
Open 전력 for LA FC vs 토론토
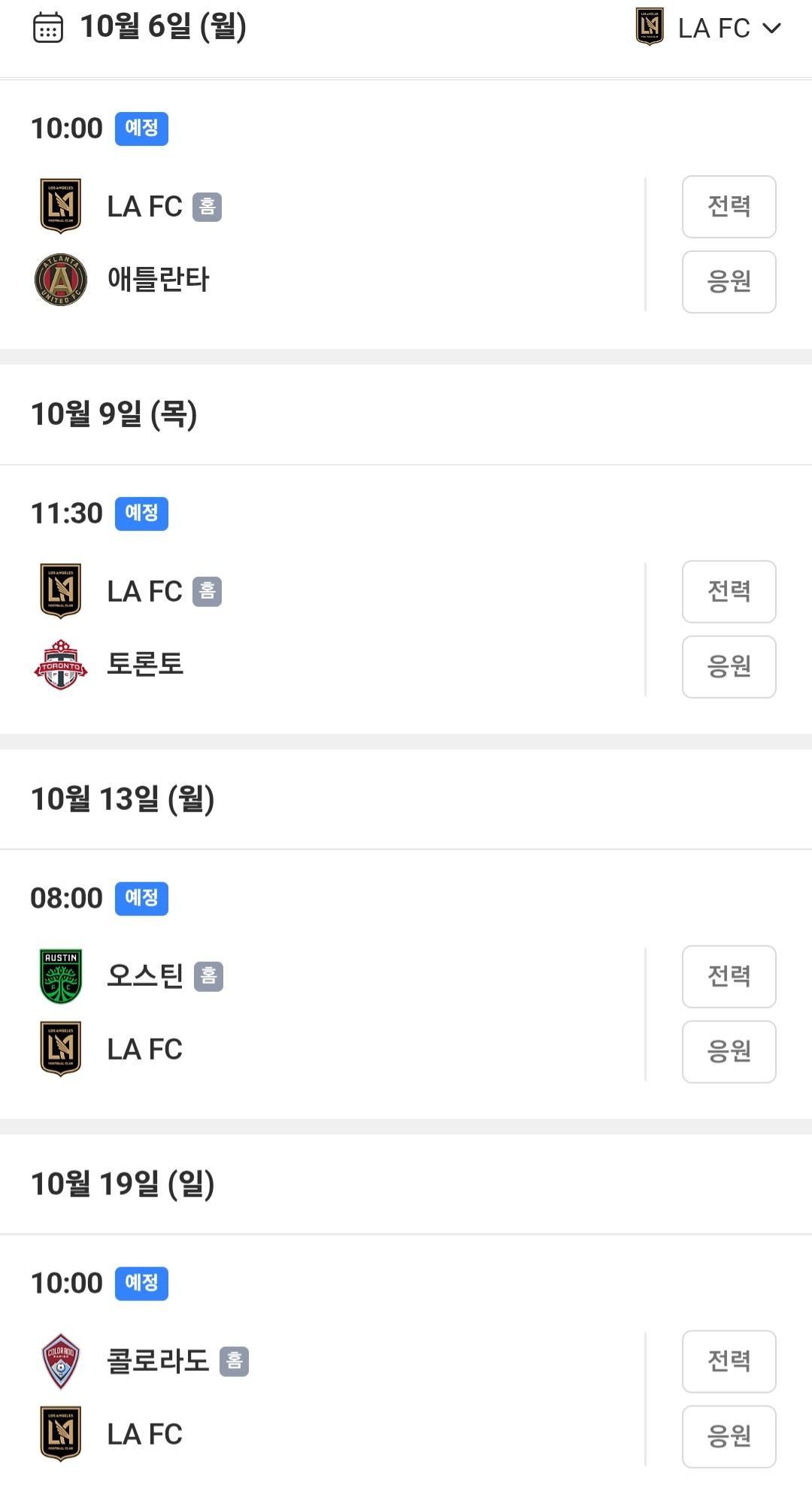(x=729, y=592)
